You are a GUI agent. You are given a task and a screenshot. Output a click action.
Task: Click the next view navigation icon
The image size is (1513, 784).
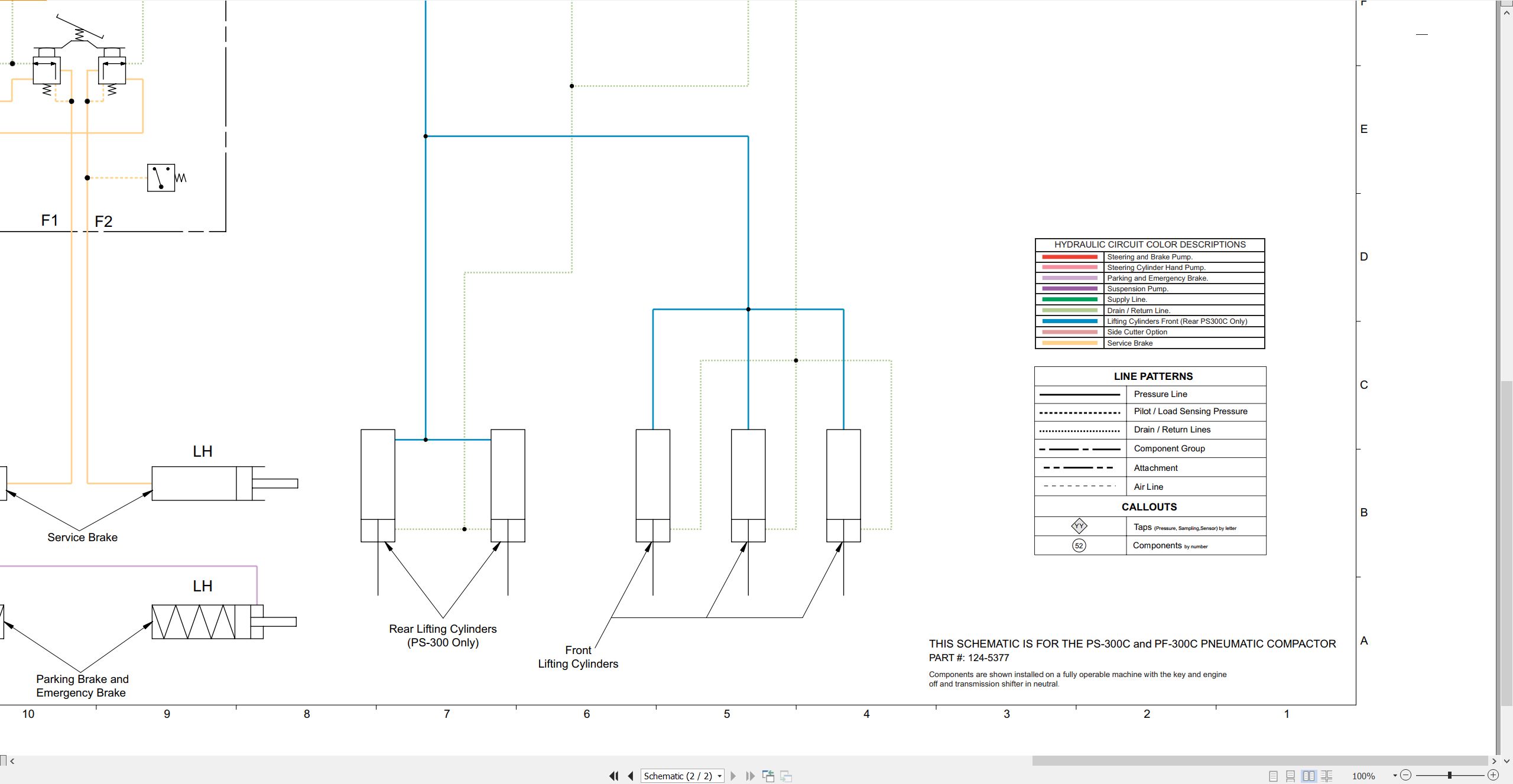(786, 776)
